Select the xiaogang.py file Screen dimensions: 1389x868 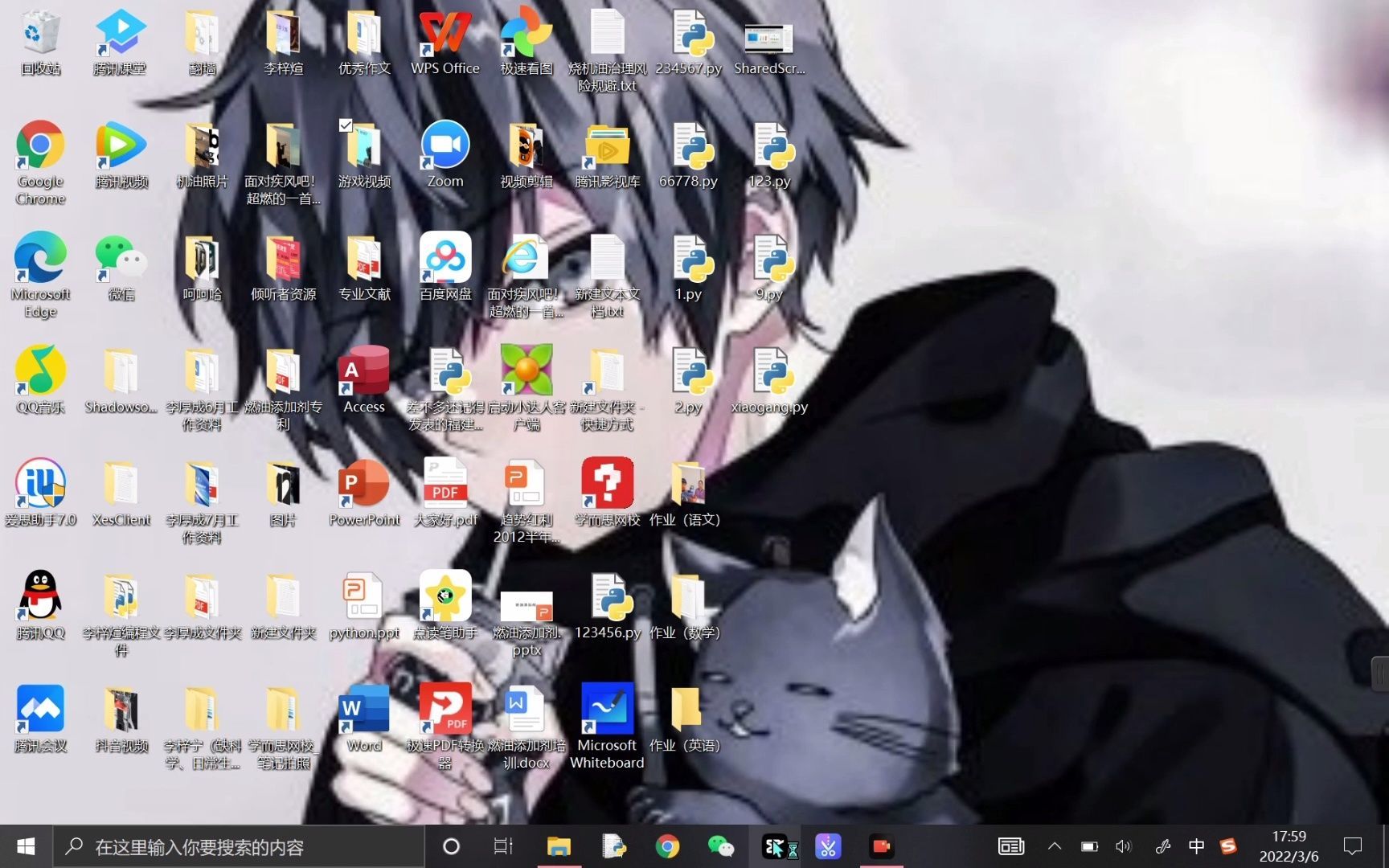[769, 379]
